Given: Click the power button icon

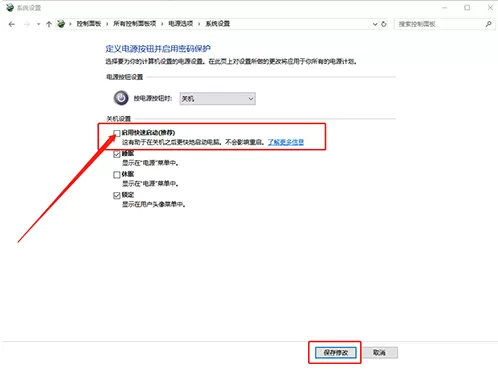Looking at the screenshot, I should tap(121, 98).
